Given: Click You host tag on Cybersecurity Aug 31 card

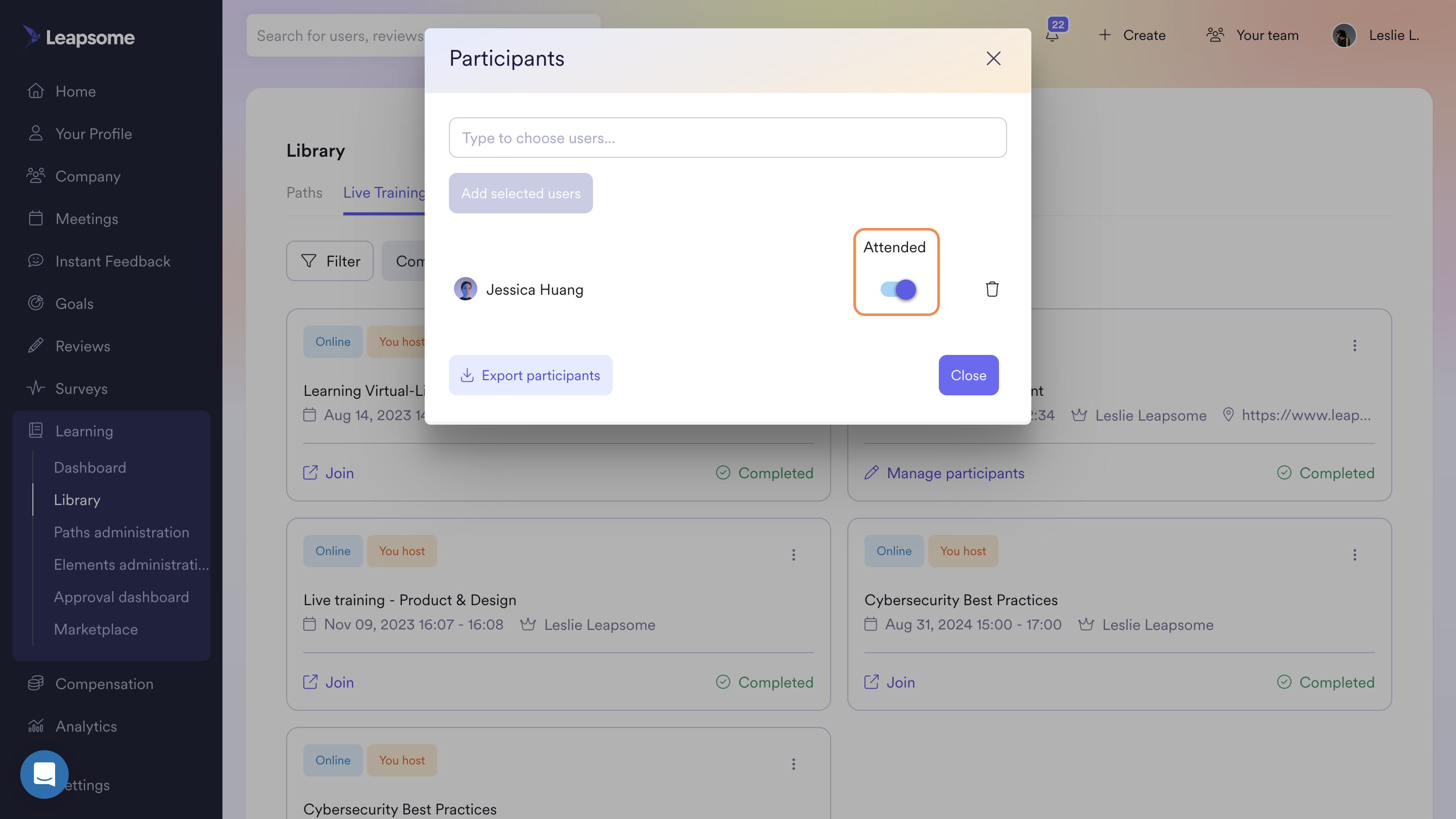Looking at the screenshot, I should tap(963, 551).
